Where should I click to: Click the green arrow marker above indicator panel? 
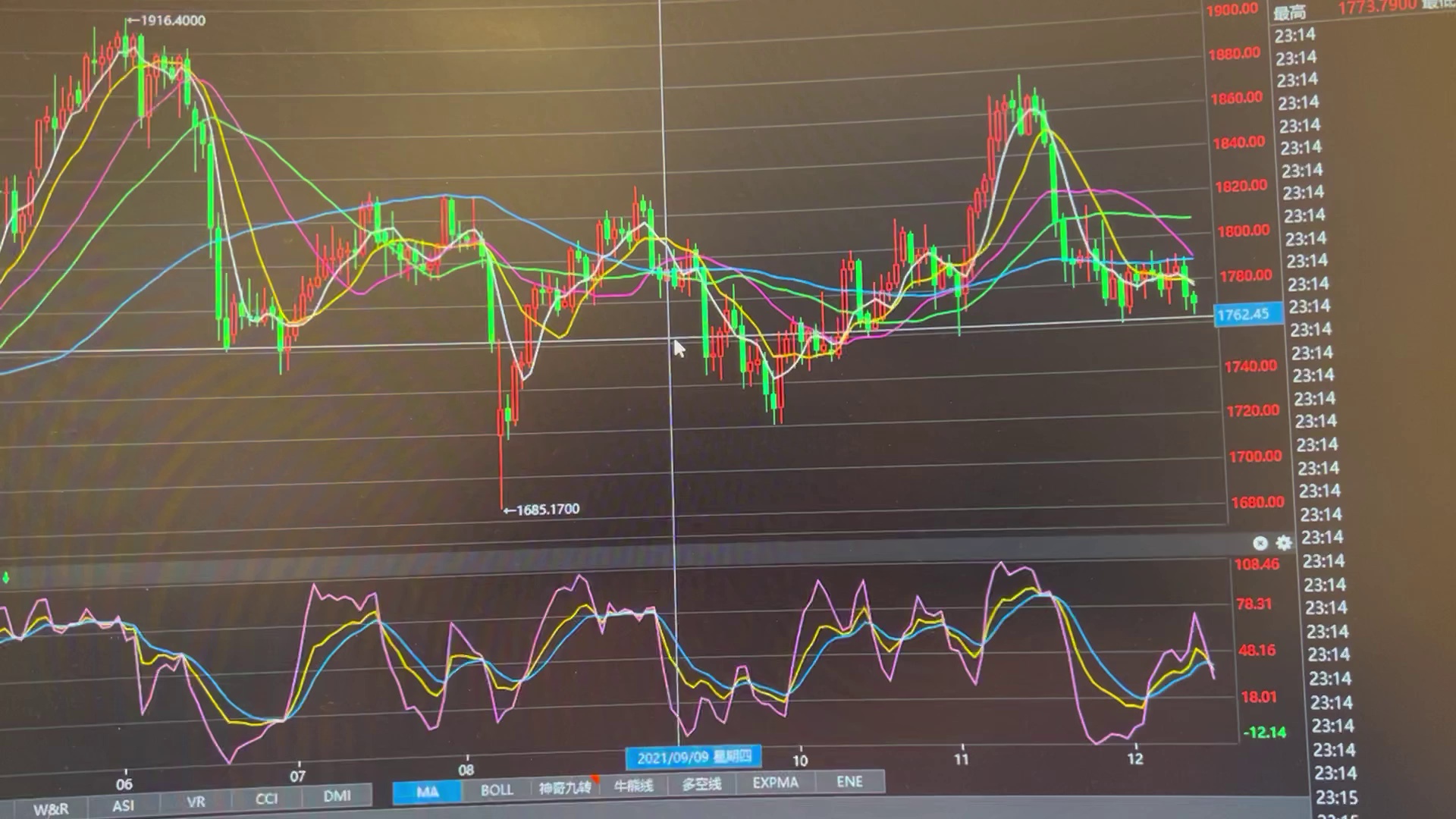pyautogui.click(x=6, y=579)
